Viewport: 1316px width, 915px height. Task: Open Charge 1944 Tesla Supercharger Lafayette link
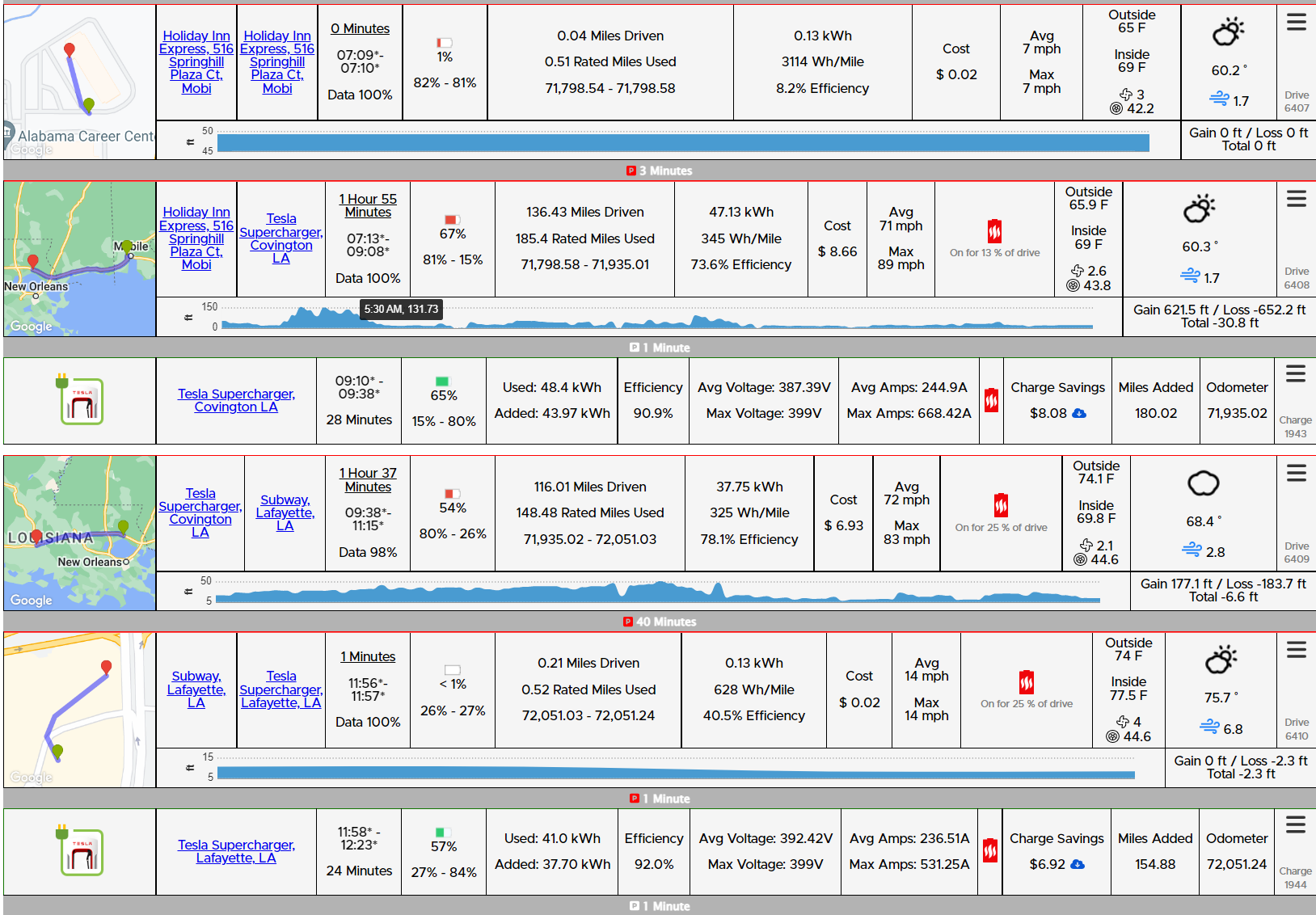pyautogui.click(x=236, y=851)
